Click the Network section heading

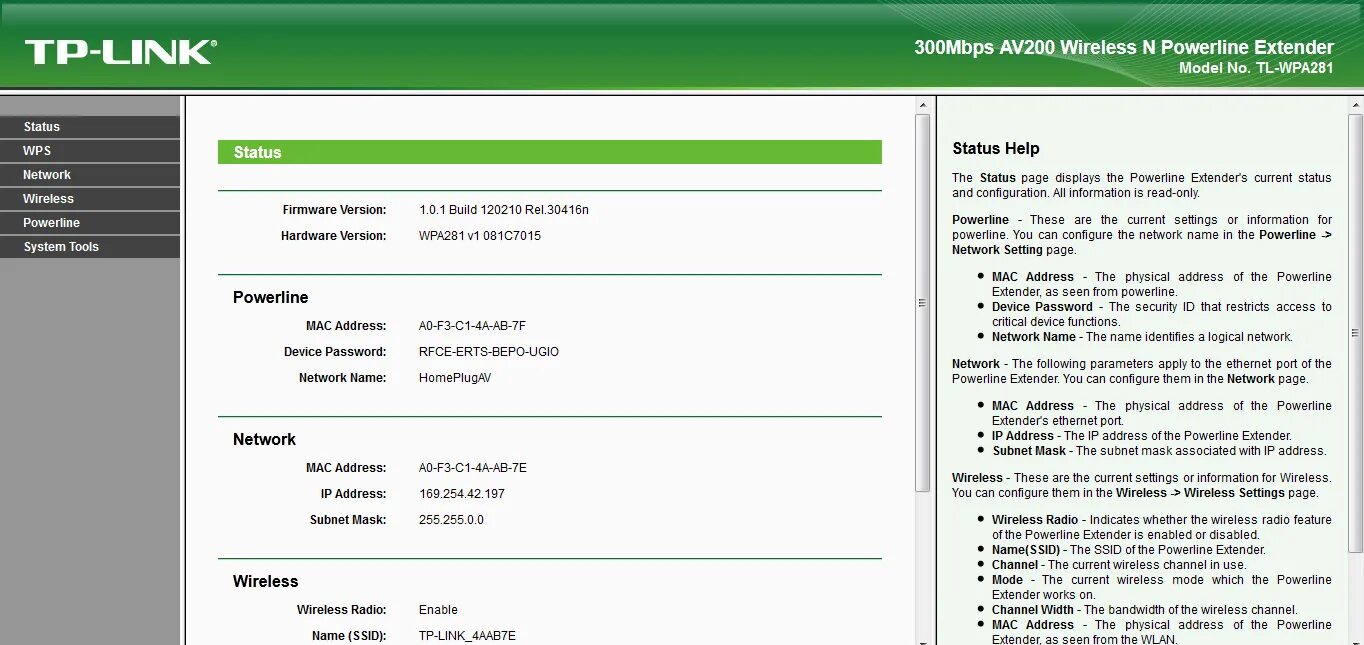pos(264,440)
